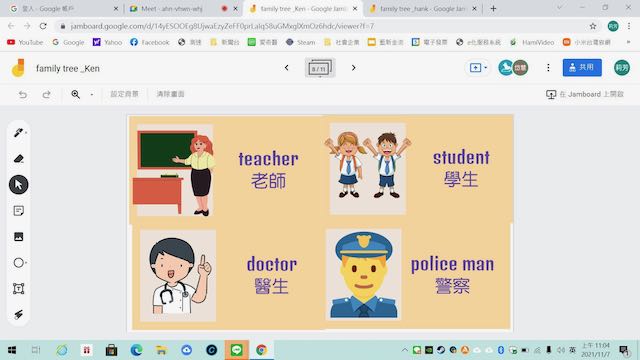
Task: Open the LINE app on the taskbar
Action: 237,350
